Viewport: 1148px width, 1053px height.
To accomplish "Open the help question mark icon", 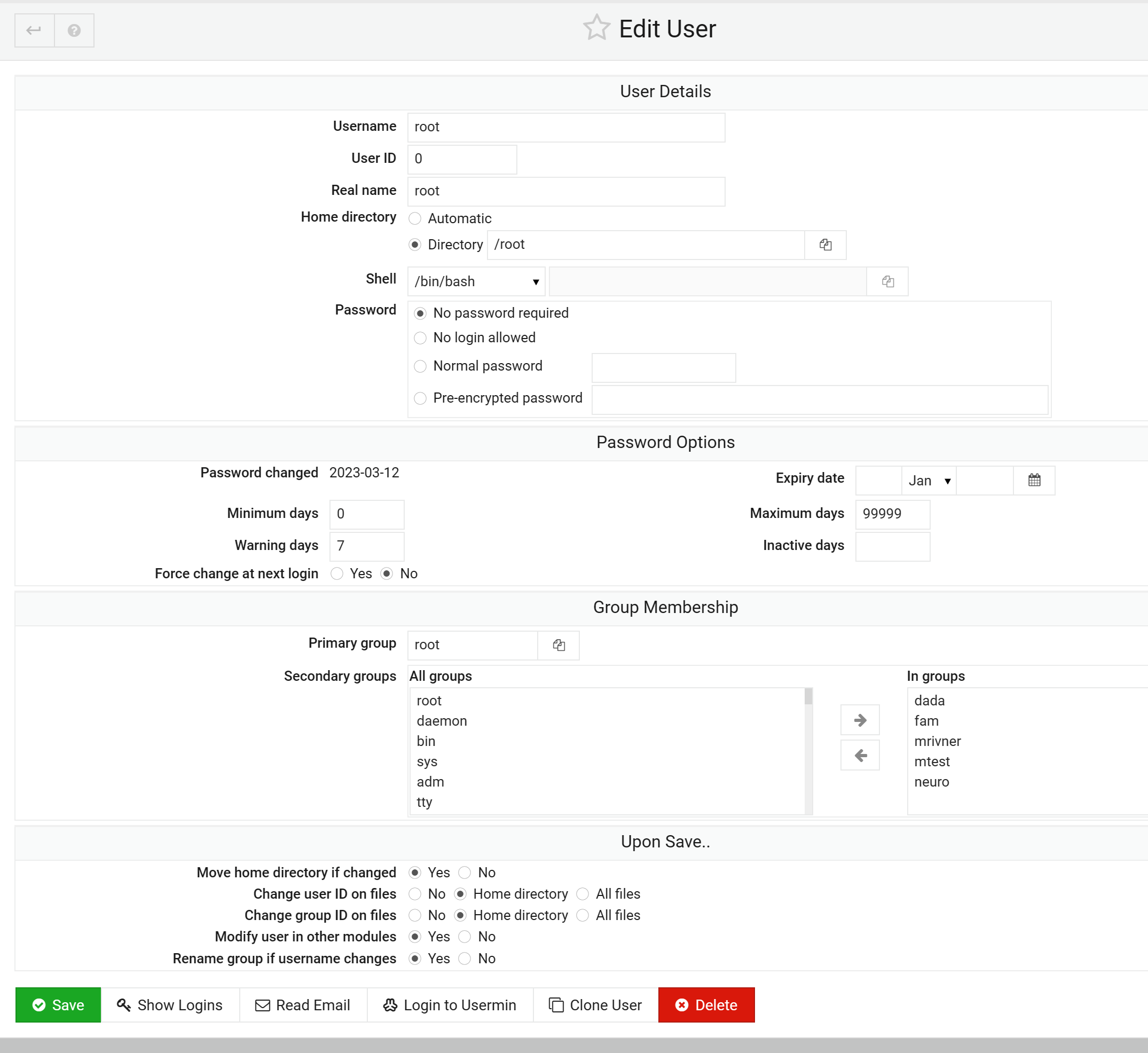I will coord(74,30).
